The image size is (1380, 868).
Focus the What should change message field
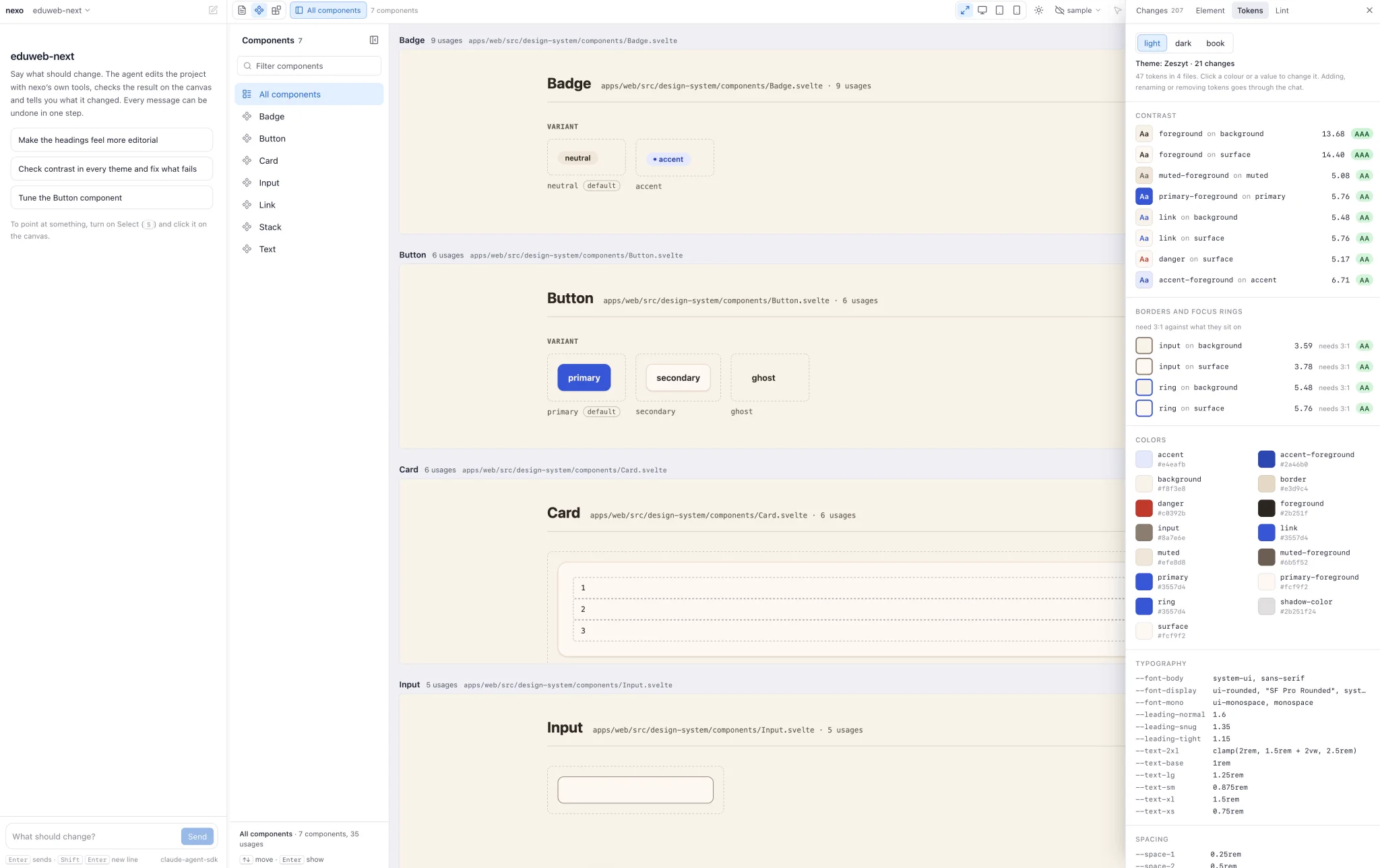coord(93,837)
